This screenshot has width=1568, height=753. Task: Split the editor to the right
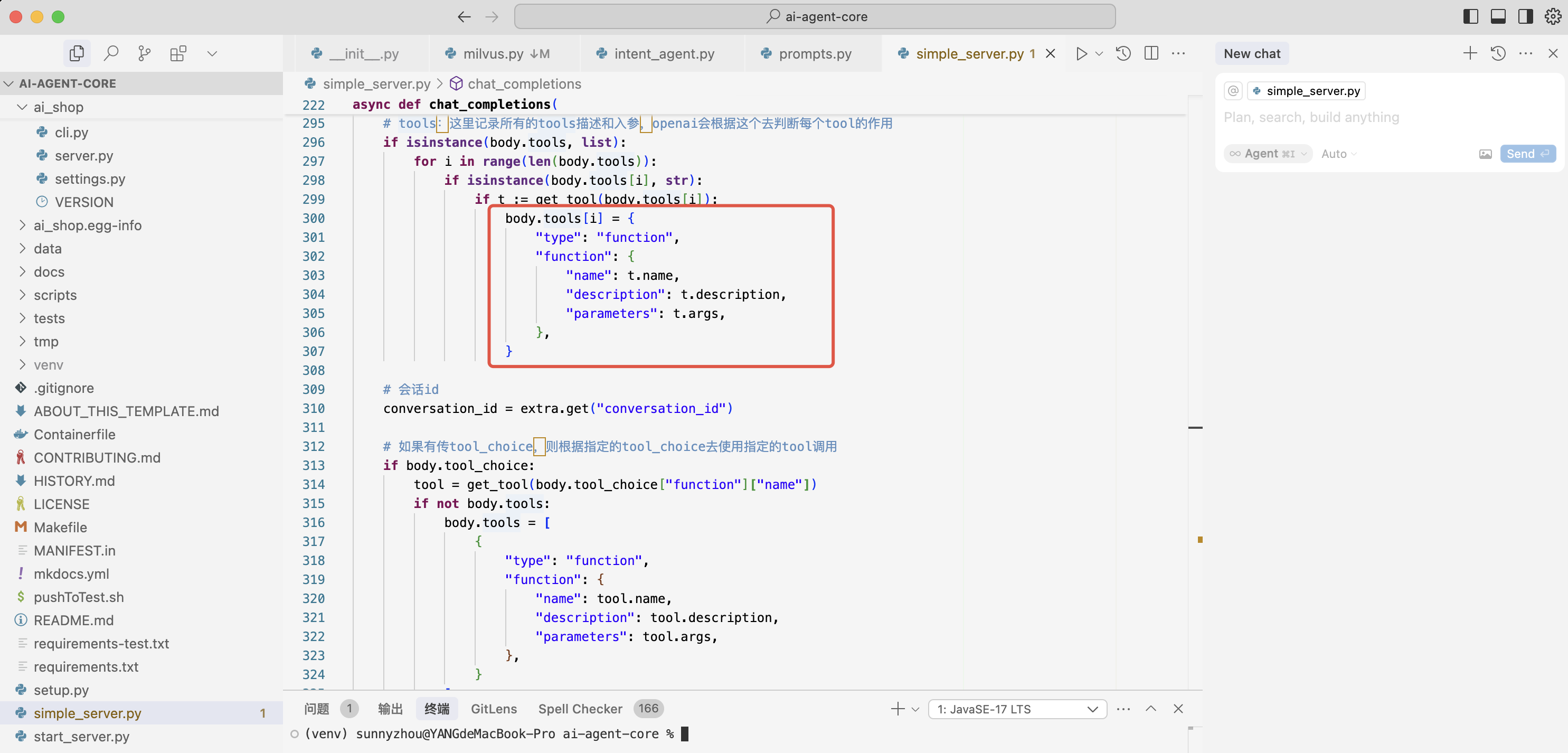pyautogui.click(x=1151, y=53)
